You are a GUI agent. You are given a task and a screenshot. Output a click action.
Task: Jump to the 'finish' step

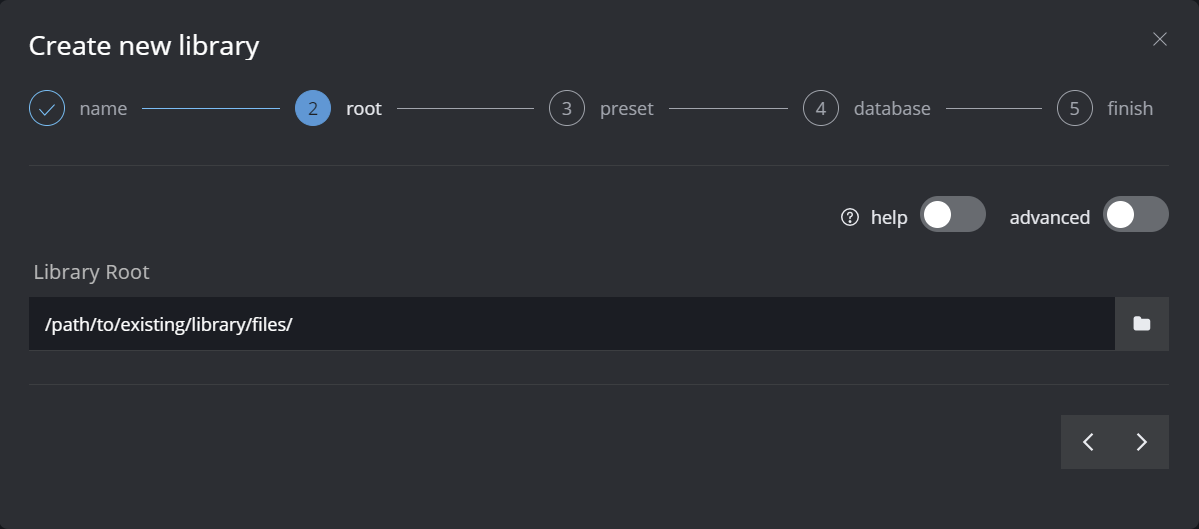click(x=1130, y=108)
